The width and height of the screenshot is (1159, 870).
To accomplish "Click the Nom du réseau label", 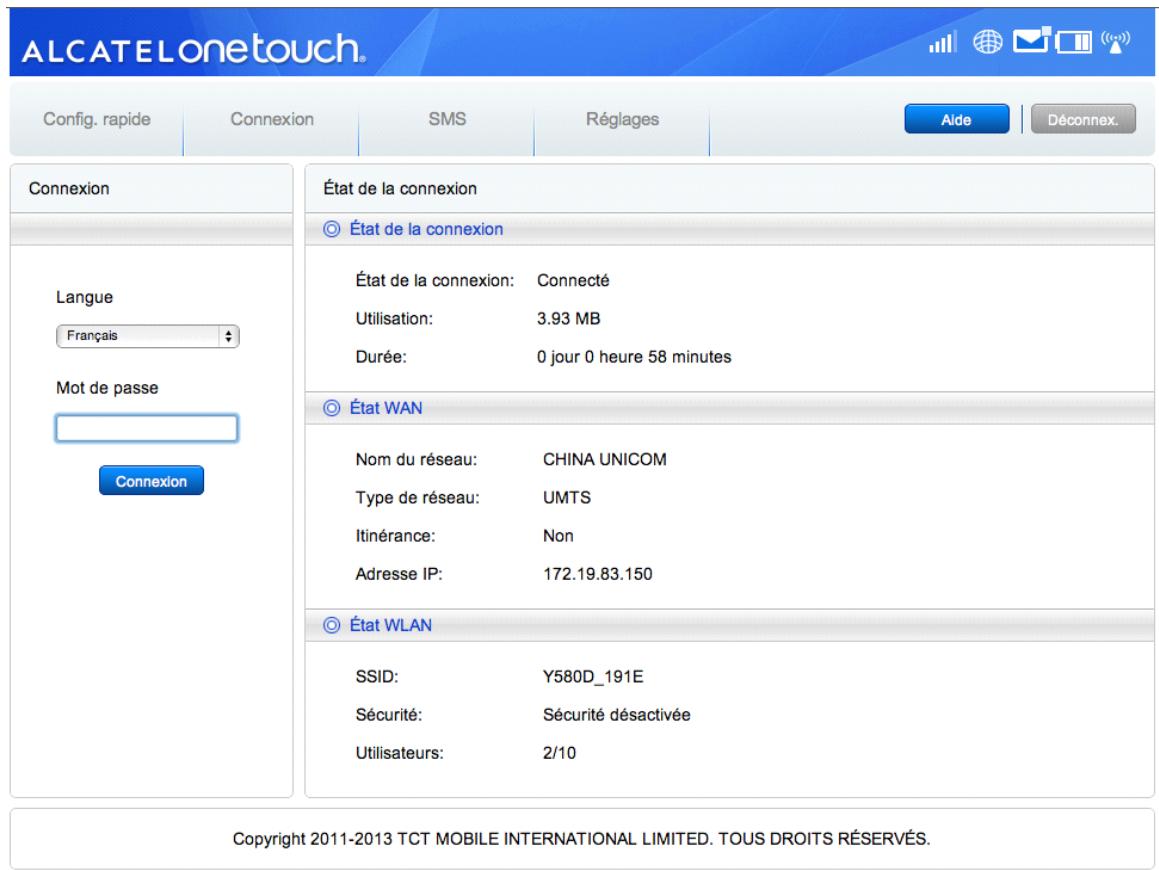I will pyautogui.click(x=416, y=460).
